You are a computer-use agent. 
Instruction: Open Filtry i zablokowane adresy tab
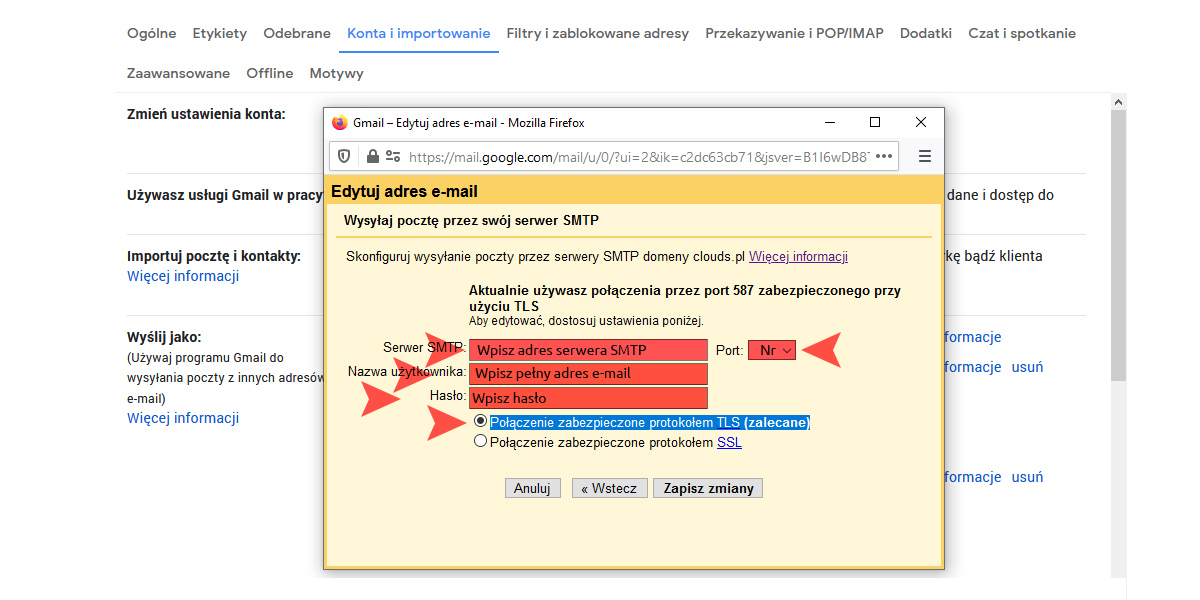(598, 33)
